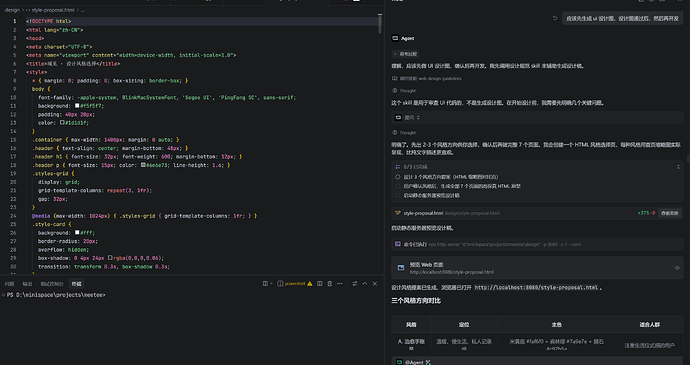Click the first todo circle for designing 3 styles
690x365 pixels.
pos(398,177)
